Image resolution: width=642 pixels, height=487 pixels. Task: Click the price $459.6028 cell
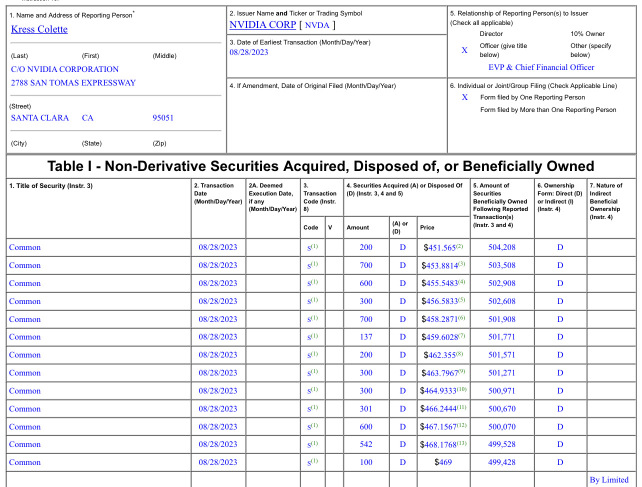(x=443, y=337)
